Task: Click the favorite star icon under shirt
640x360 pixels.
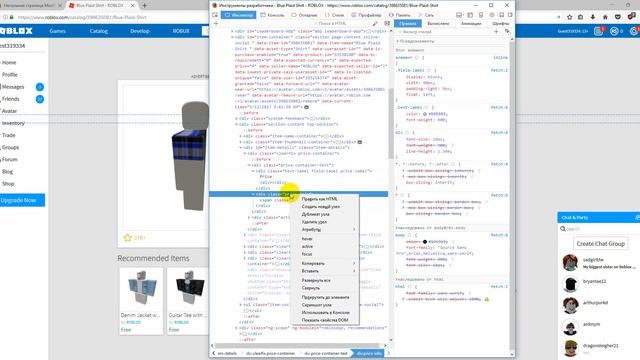Action: pyautogui.click(x=127, y=238)
